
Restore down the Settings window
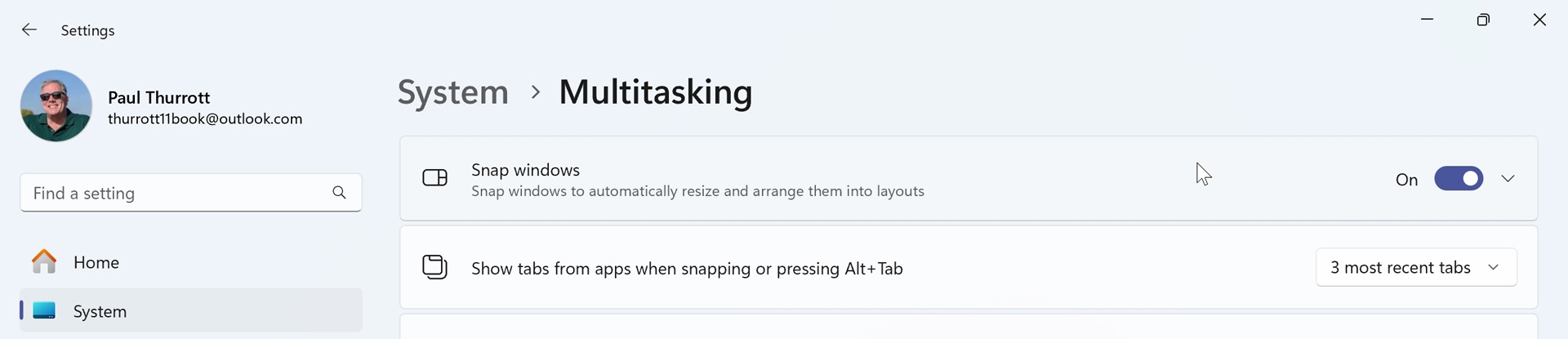(x=1483, y=20)
